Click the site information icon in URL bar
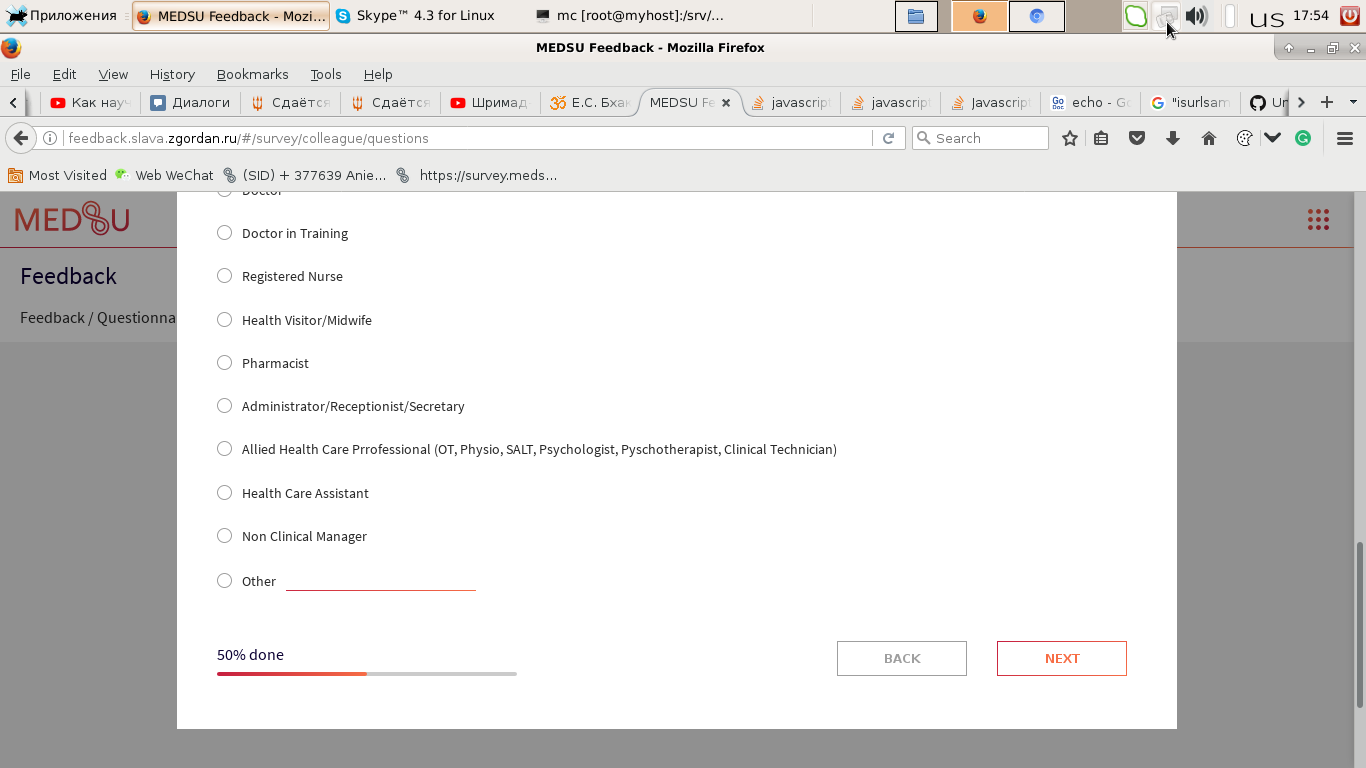This screenshot has width=1366, height=768. 50,138
